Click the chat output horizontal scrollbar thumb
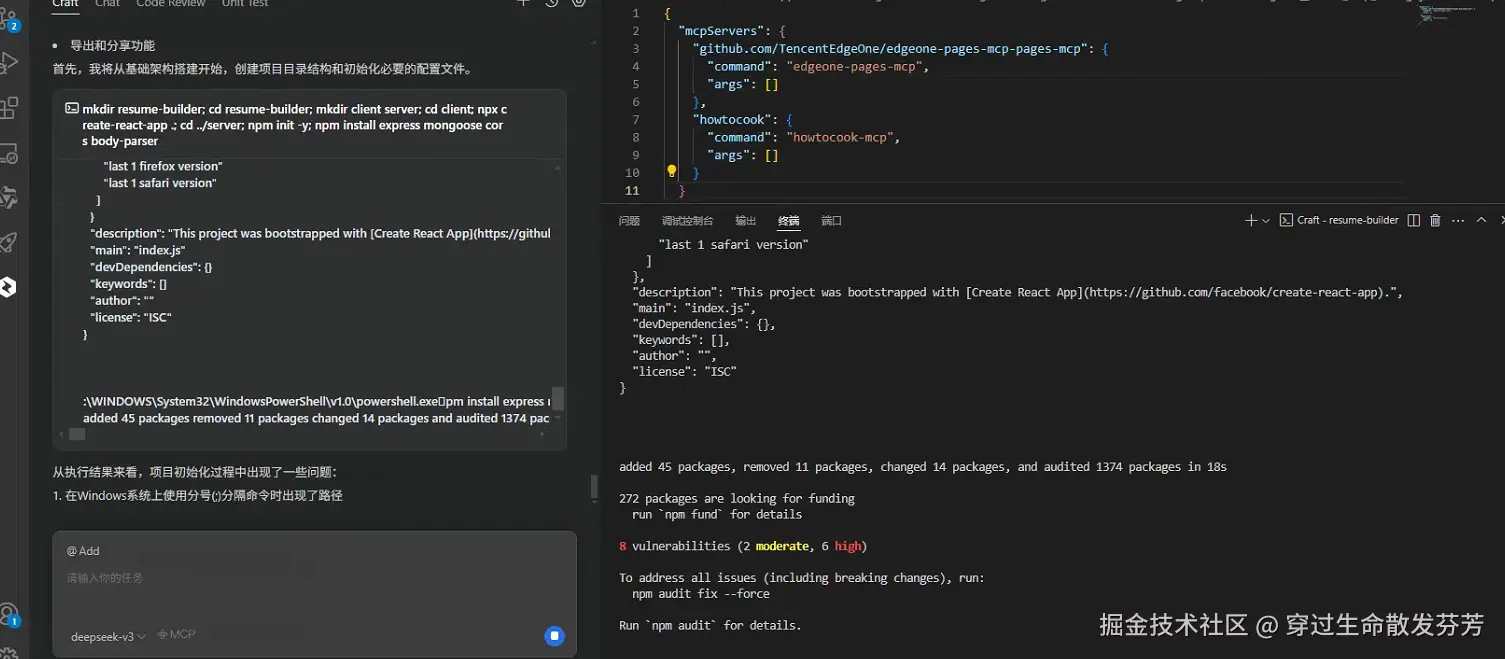Image resolution: width=1505 pixels, height=659 pixels. click(77, 435)
